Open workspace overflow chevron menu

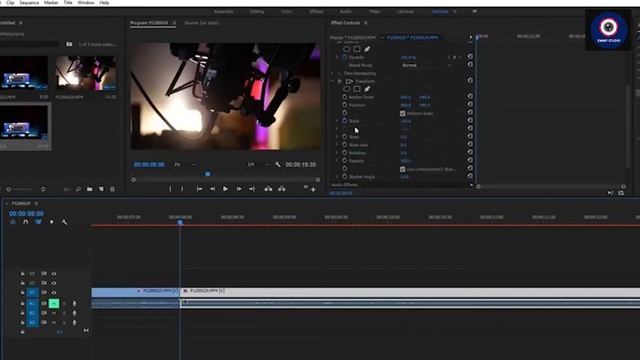(x=474, y=11)
